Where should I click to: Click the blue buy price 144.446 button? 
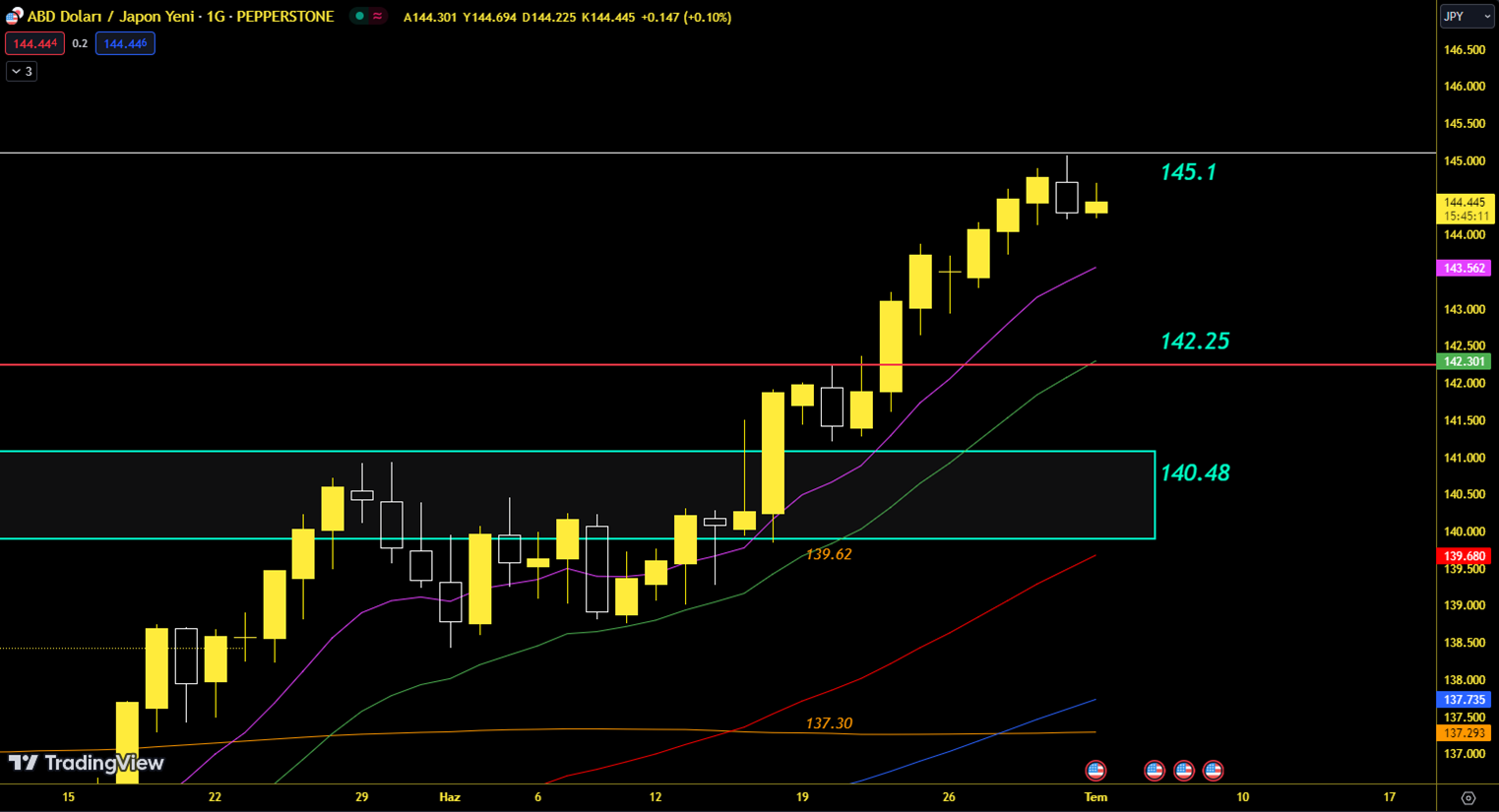125,43
